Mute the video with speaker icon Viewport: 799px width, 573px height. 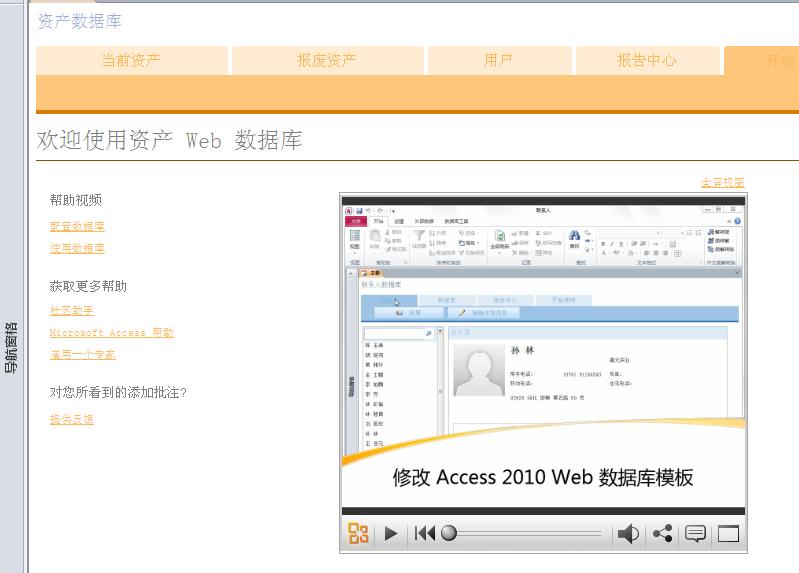point(628,534)
